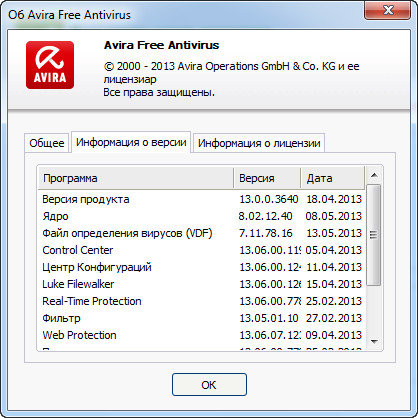418x418 pixels.
Task: Confirm with the OK button
Action: click(209, 385)
